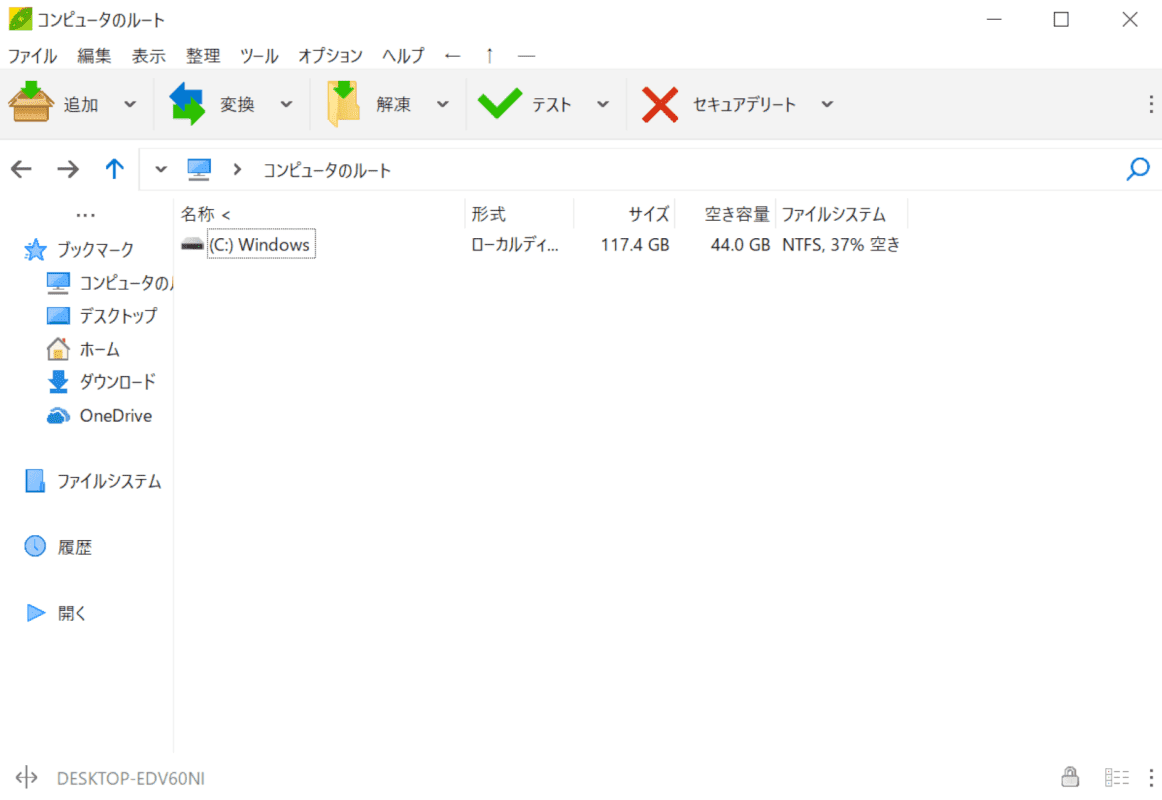Open the テスト dropdown arrow

click(603, 104)
